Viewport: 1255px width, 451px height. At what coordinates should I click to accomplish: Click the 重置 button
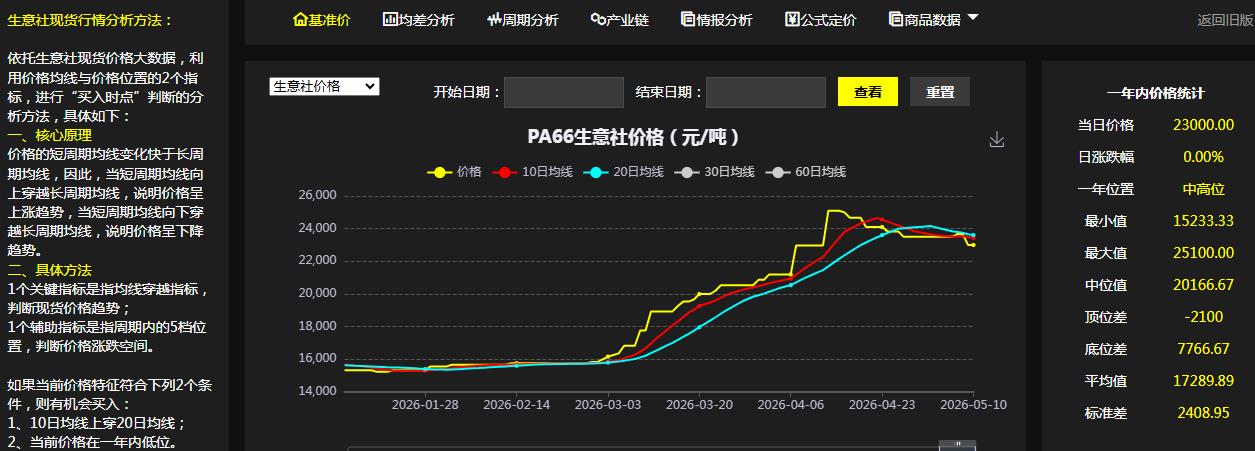click(940, 92)
